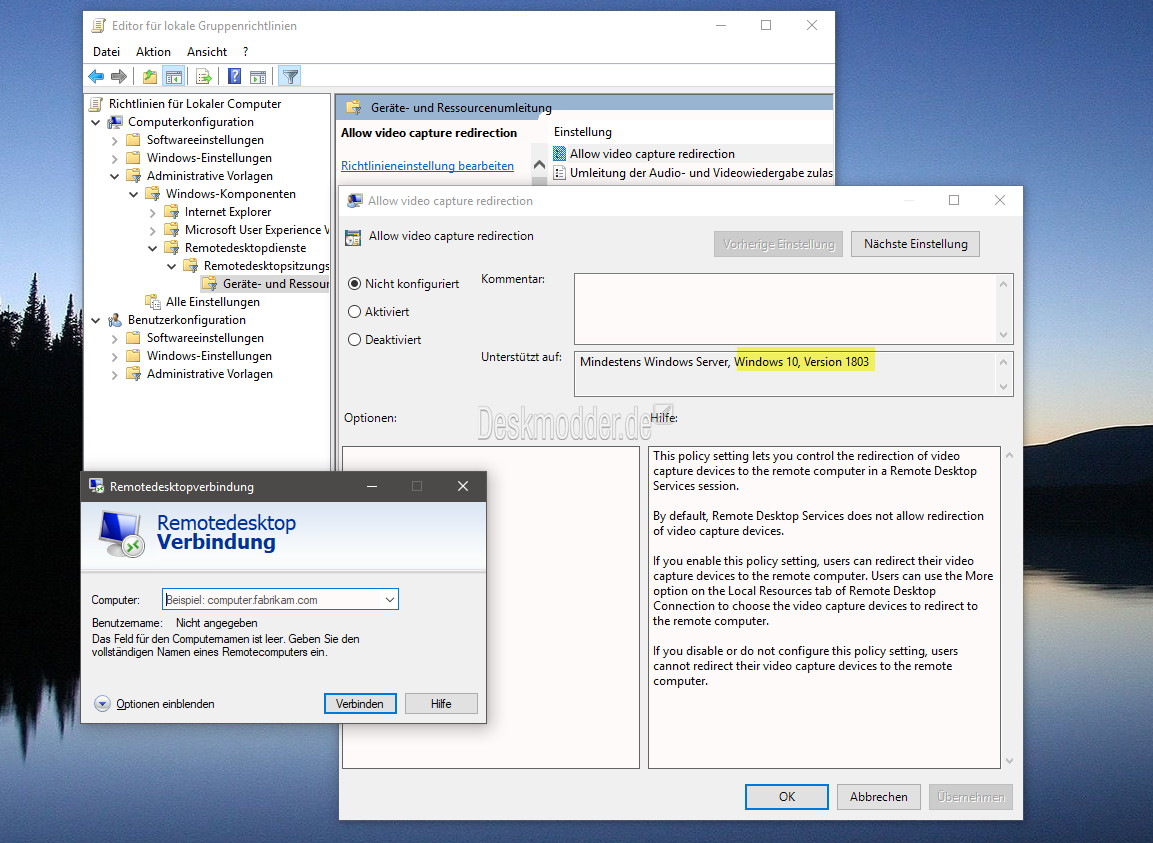Image resolution: width=1153 pixels, height=843 pixels.
Task: Click the Computer name input field
Action: coord(272,600)
